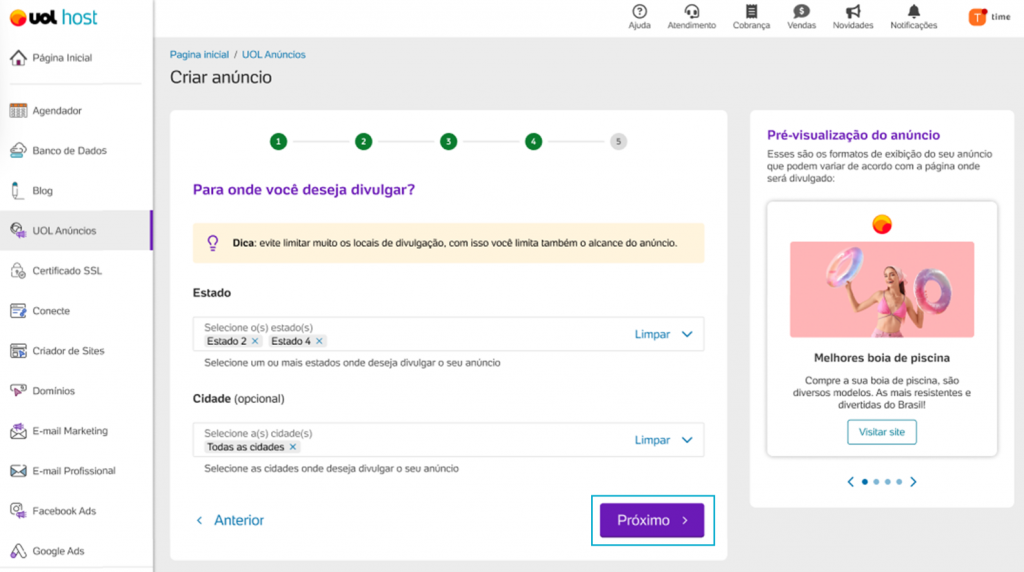Clear selected states with Limpar
The height and width of the screenshot is (572, 1024).
[x=652, y=334]
